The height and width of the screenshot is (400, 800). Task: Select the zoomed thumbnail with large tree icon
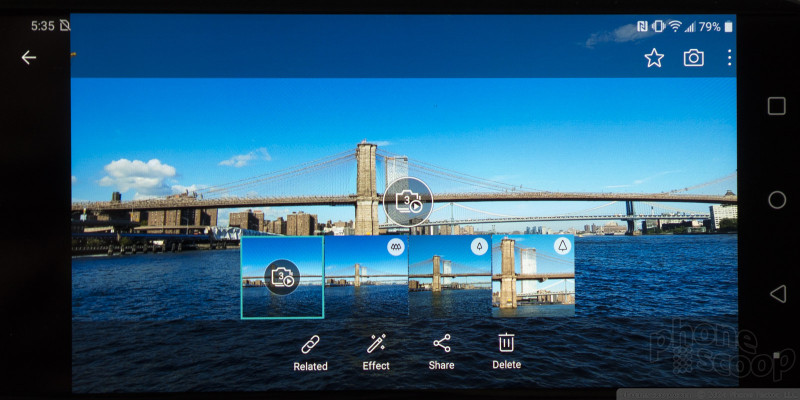pos(533,276)
